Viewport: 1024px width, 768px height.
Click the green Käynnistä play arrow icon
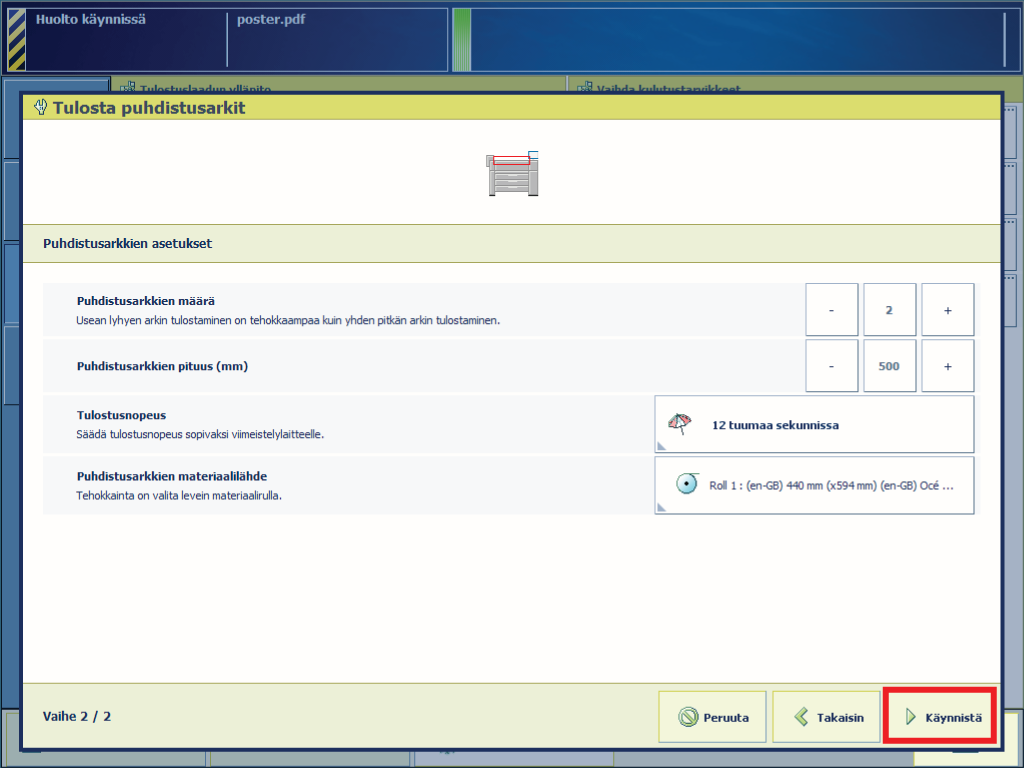click(x=910, y=717)
